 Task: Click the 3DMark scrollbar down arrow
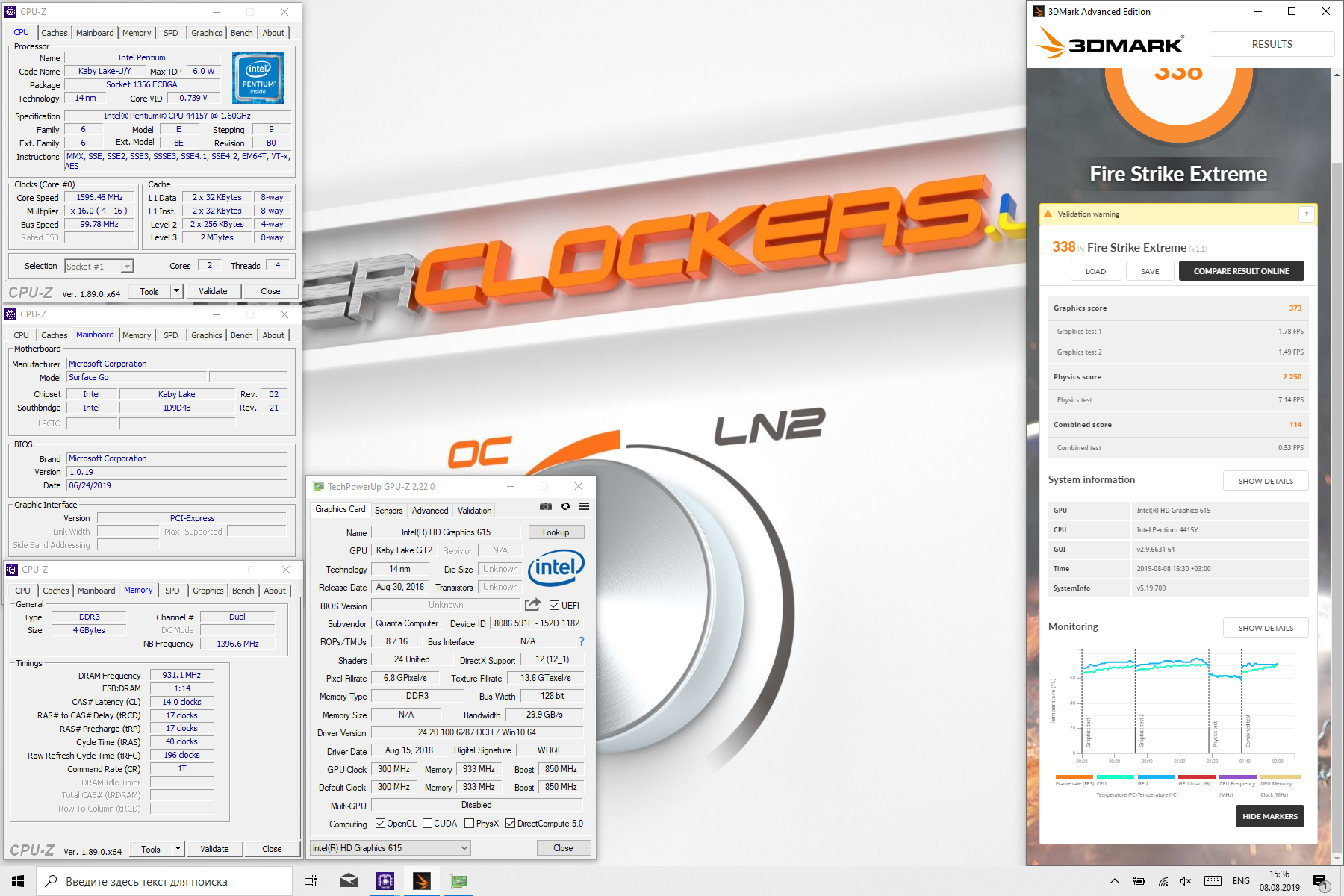pos(1337,859)
